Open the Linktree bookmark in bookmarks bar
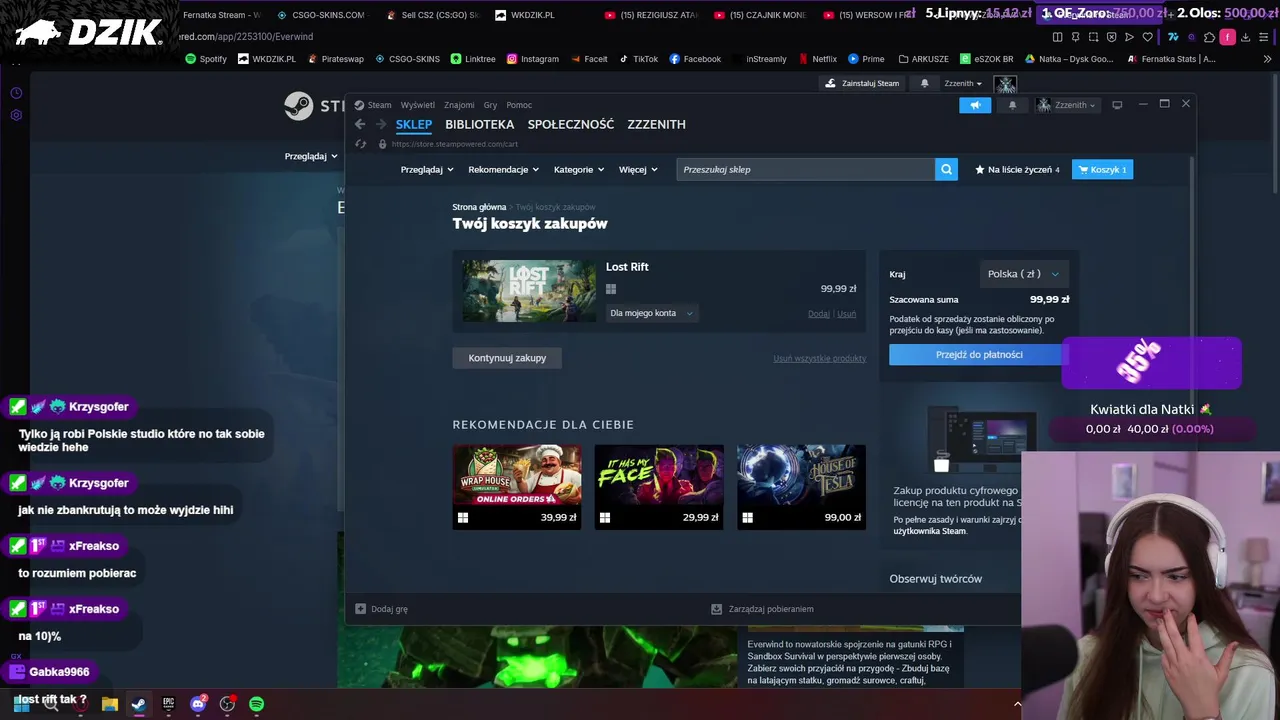 coord(473,59)
